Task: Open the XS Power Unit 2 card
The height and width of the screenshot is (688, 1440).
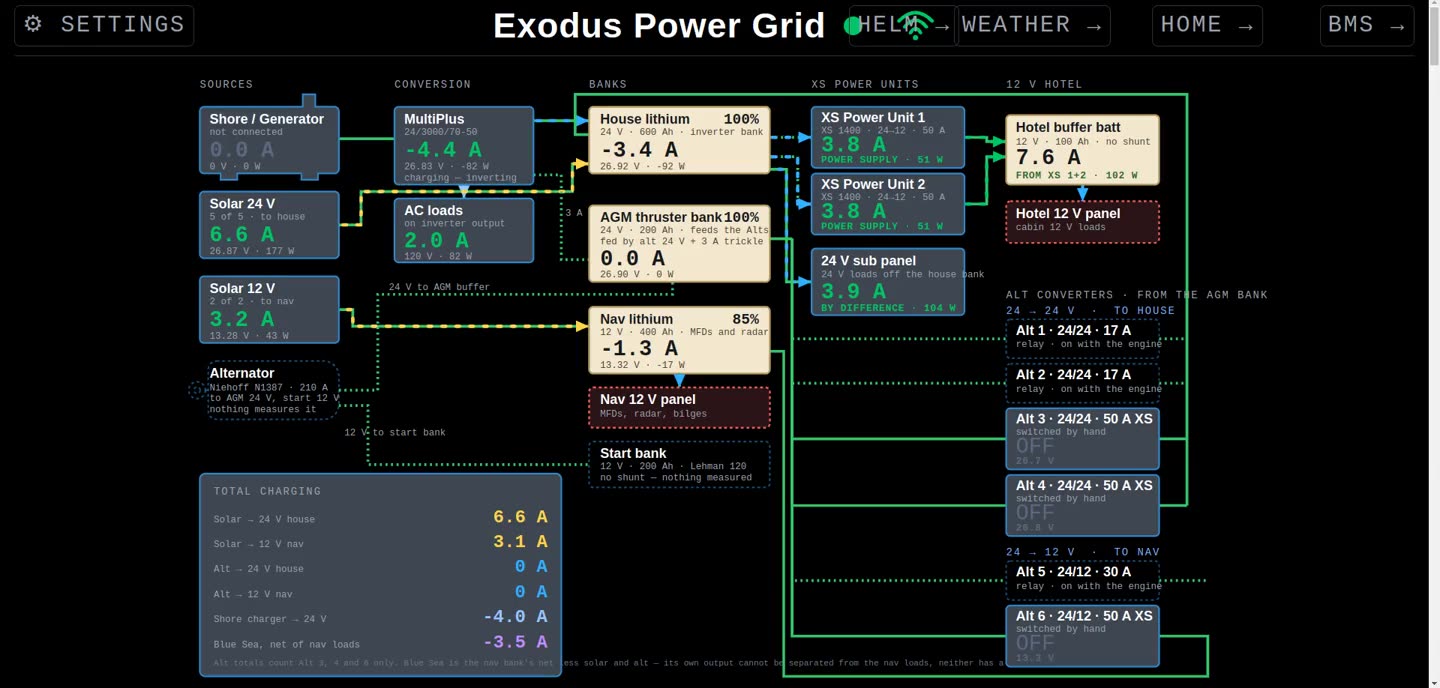Action: (x=888, y=204)
